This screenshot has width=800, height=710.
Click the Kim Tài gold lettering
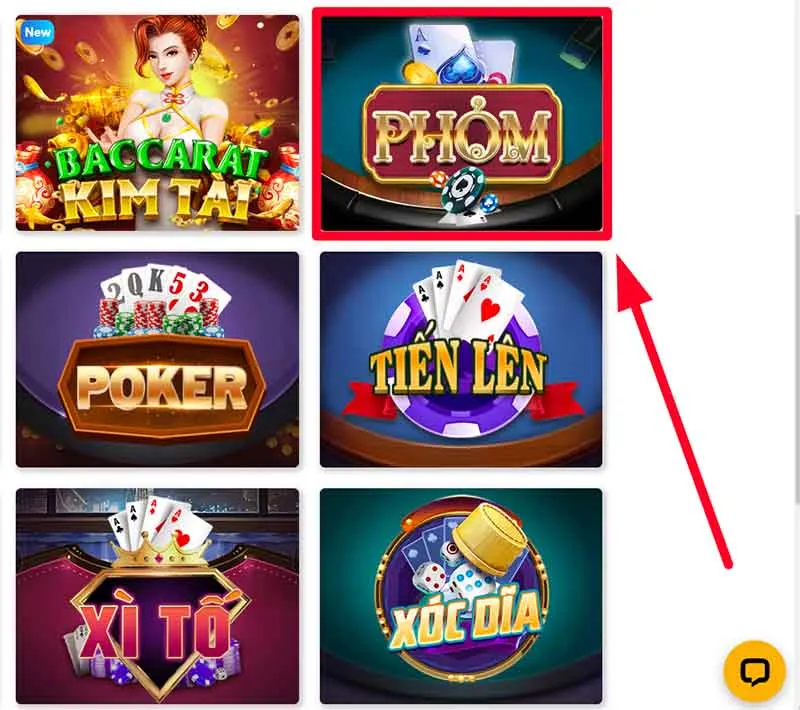coord(157,199)
